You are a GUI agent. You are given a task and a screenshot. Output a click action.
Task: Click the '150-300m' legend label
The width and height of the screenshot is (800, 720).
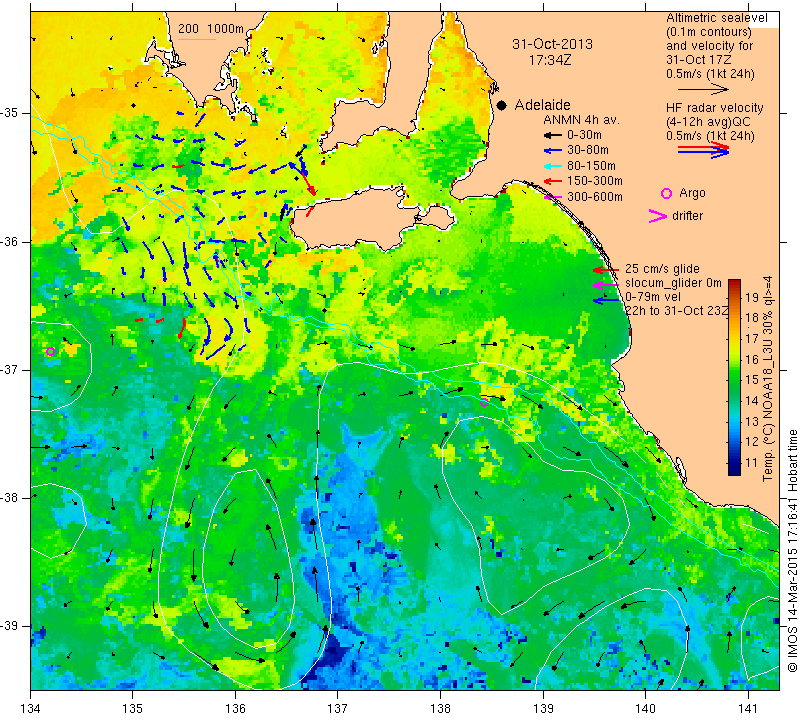click(x=595, y=181)
